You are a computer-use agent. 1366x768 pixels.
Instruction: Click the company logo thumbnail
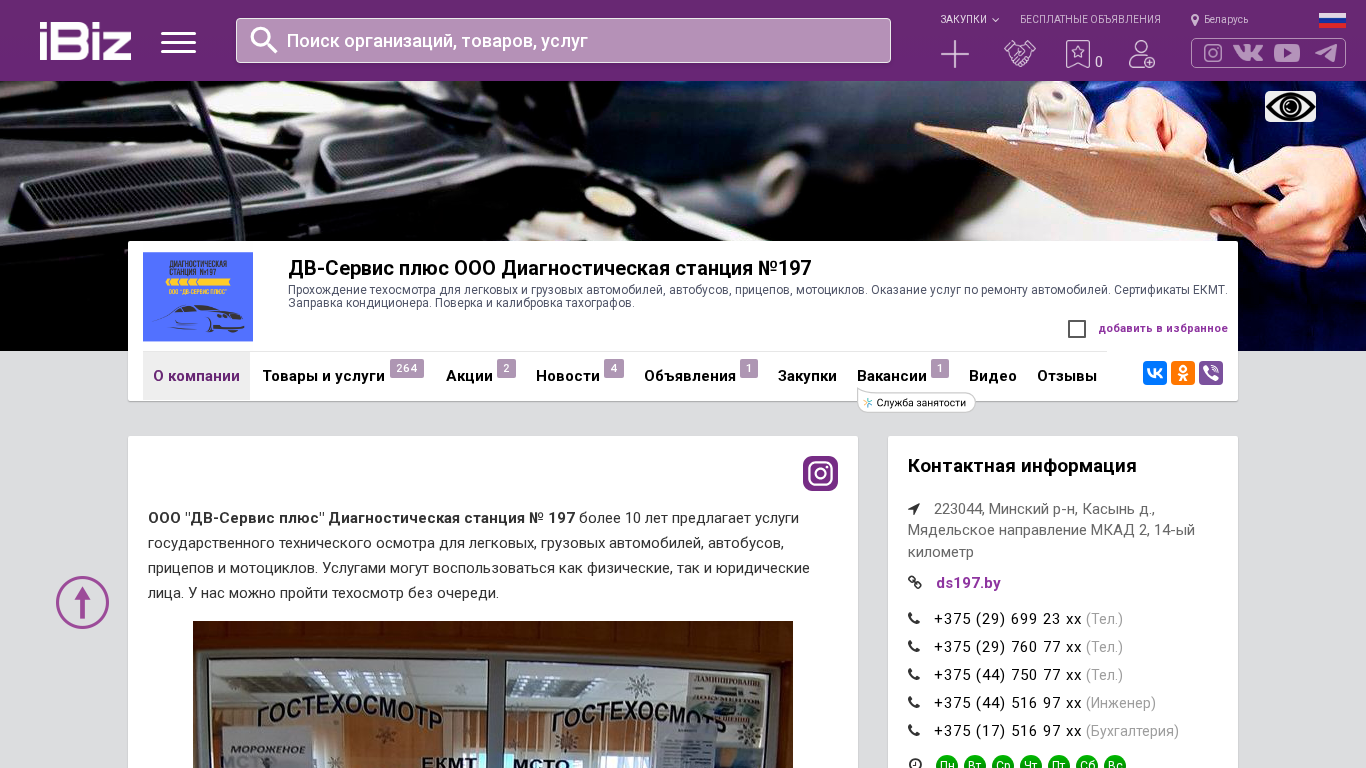[x=198, y=297]
